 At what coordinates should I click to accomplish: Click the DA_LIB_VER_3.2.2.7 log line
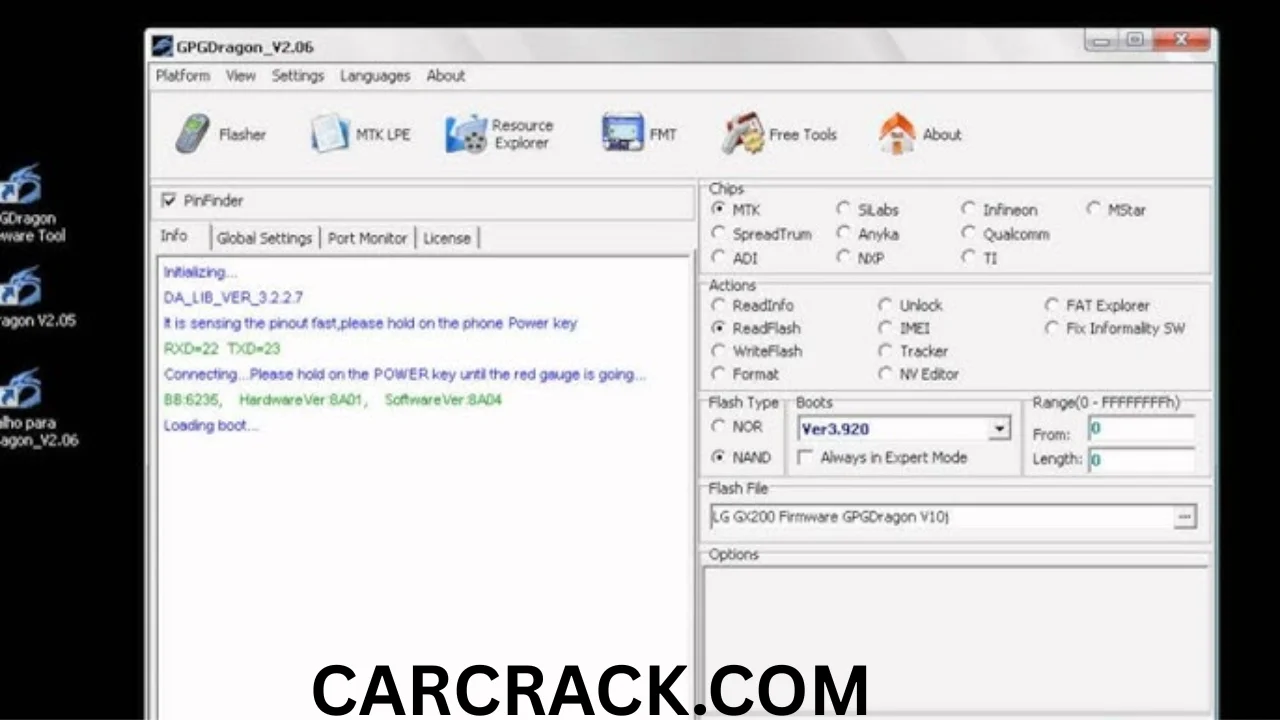234,297
